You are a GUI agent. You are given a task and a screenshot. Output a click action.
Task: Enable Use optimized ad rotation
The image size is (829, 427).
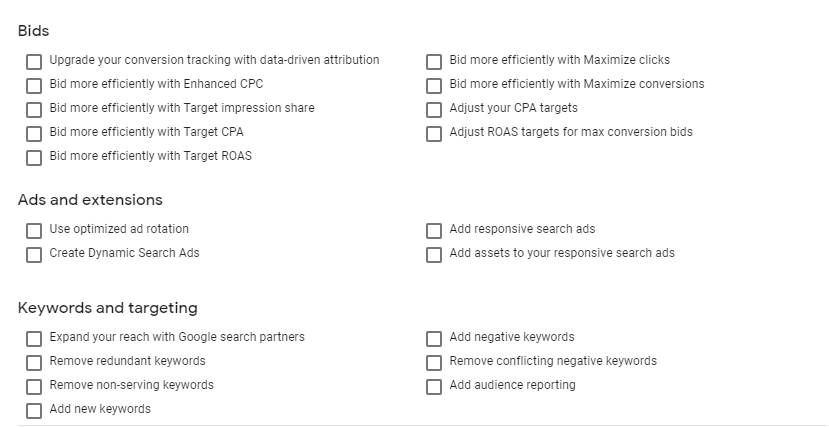click(34, 230)
